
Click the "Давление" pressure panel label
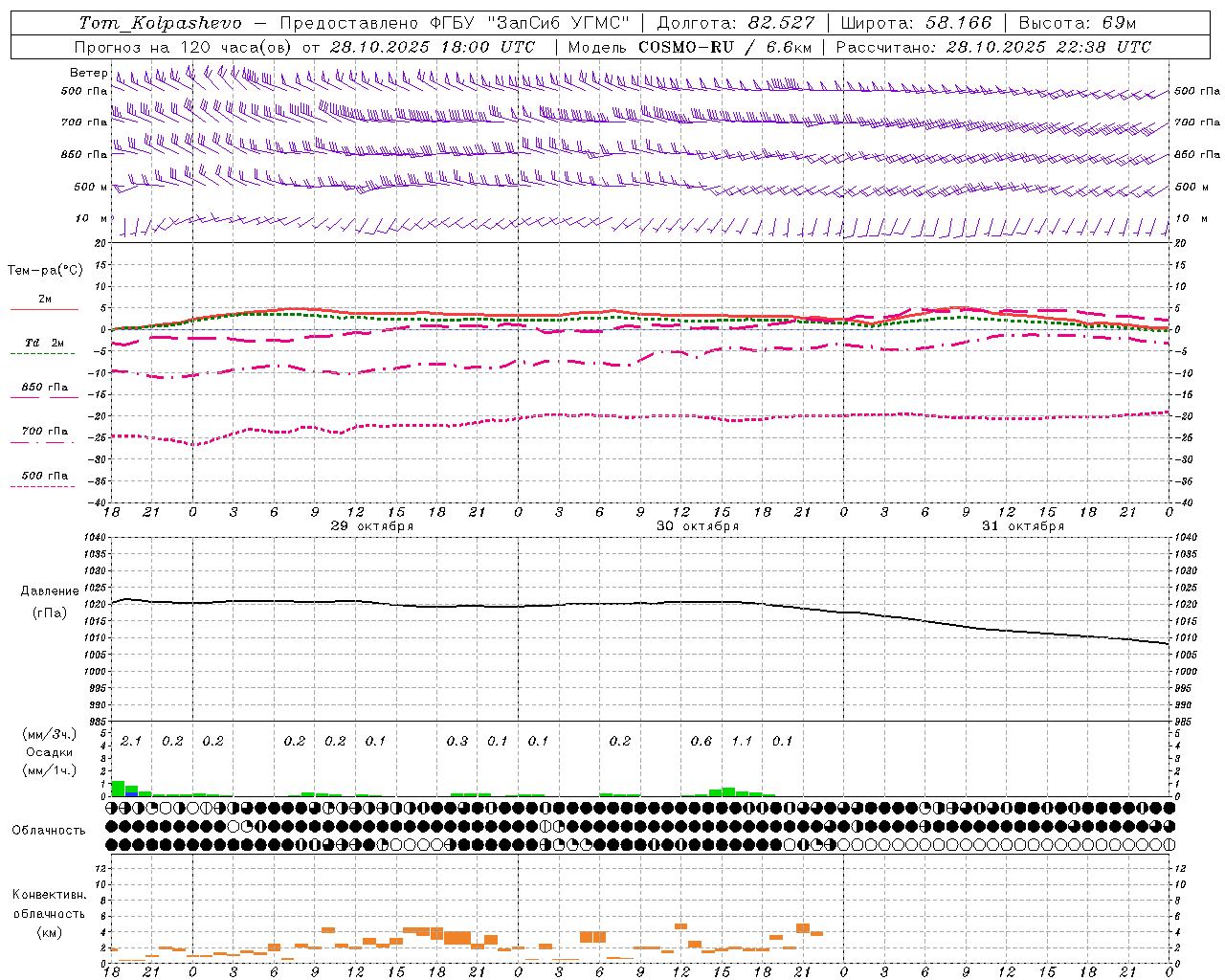click(x=50, y=591)
